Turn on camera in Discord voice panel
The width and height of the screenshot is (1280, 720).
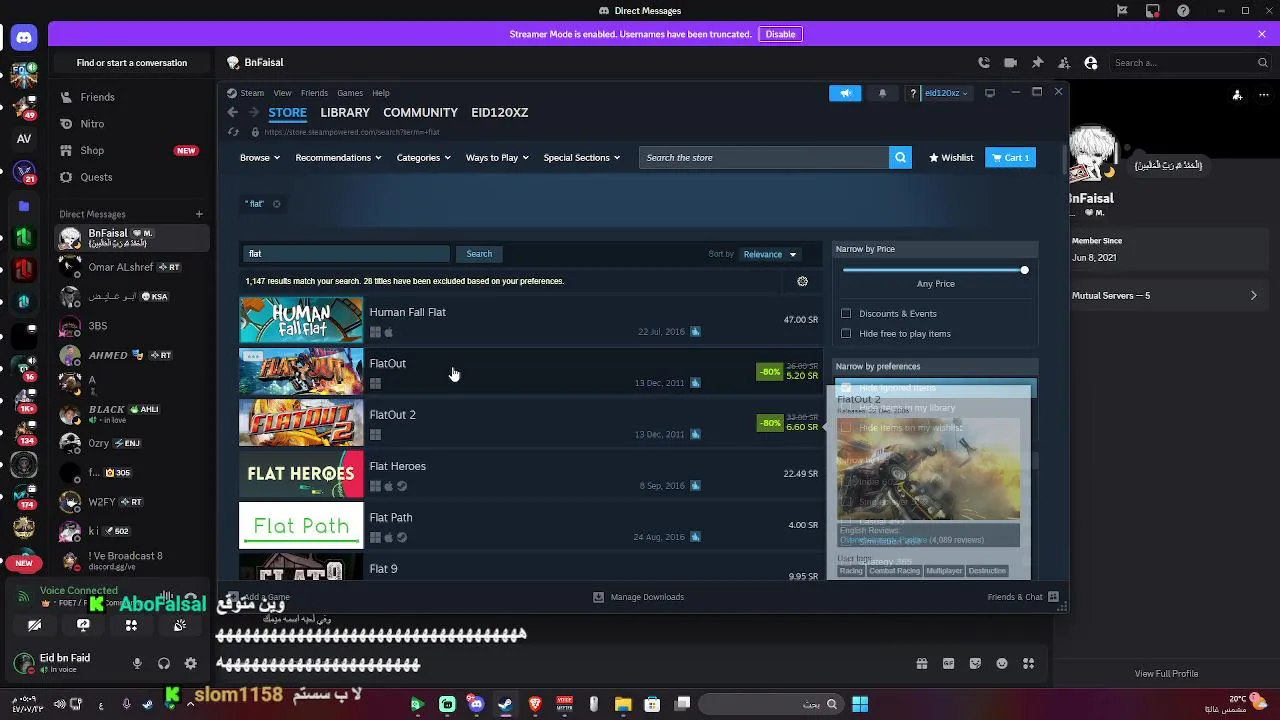tap(35, 625)
